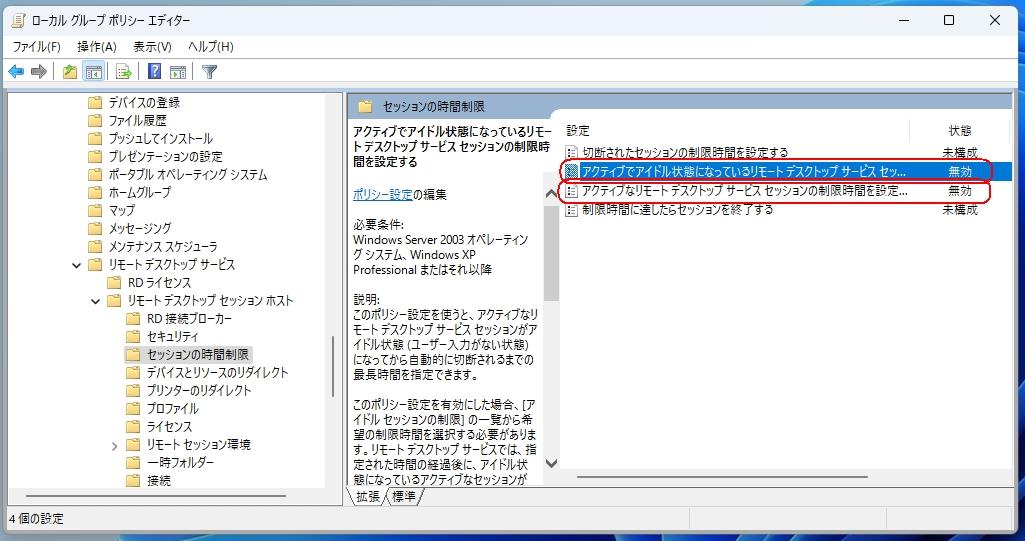Select デバイスとリソースのリダイレクト tree item
Screen dimensions: 1025x541
pyautogui.click(x=217, y=372)
